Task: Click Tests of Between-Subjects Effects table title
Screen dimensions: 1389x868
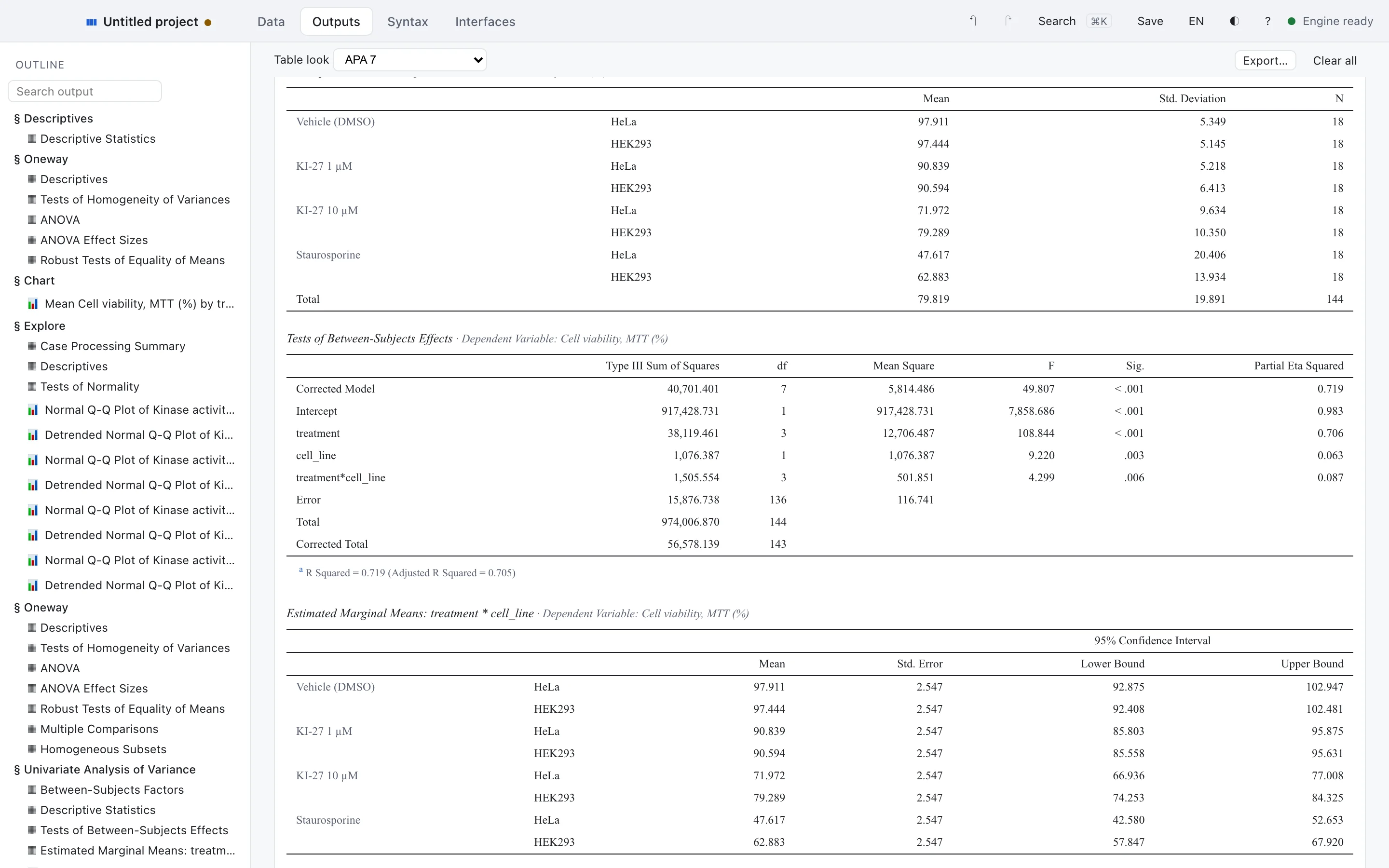Action: [369, 339]
